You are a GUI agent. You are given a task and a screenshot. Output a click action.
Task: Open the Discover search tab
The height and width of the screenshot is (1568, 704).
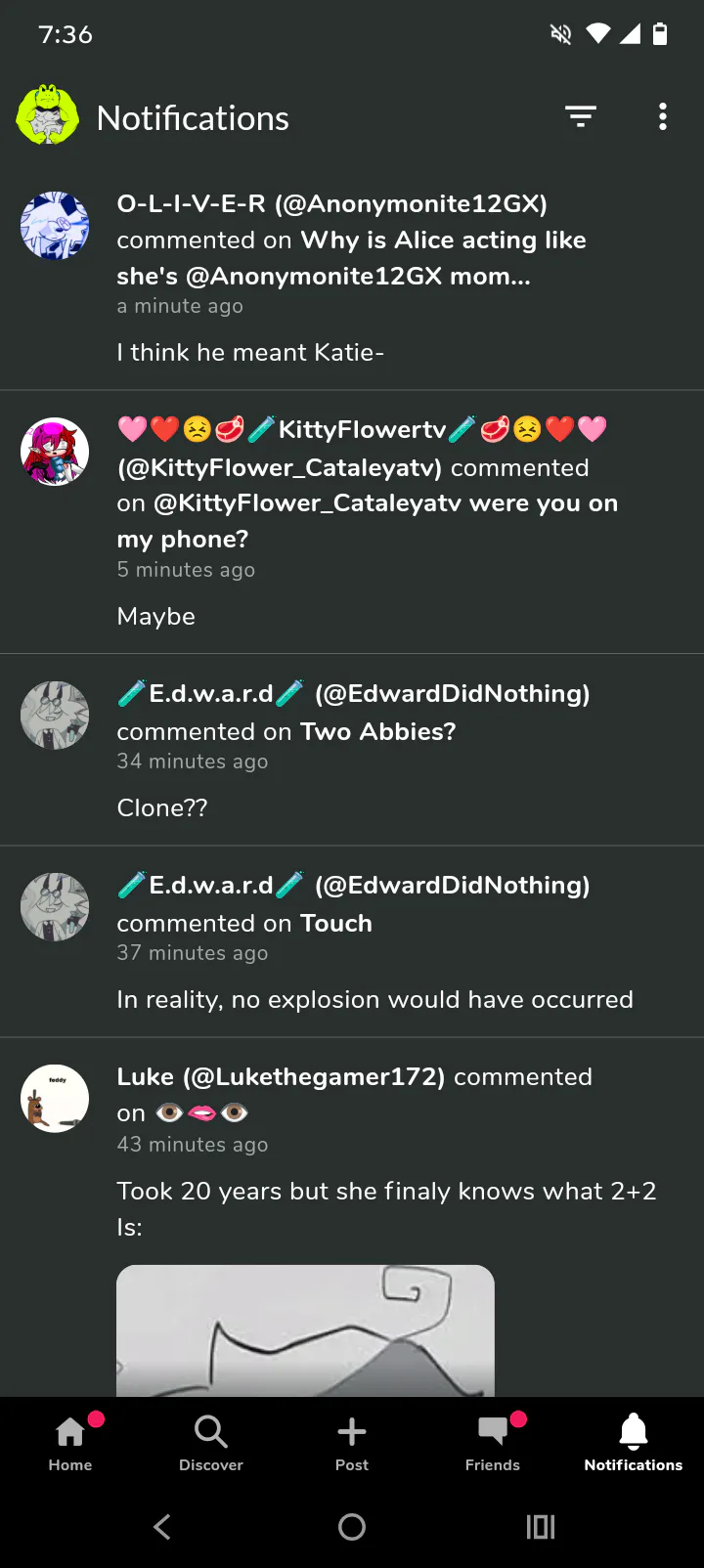[211, 1442]
